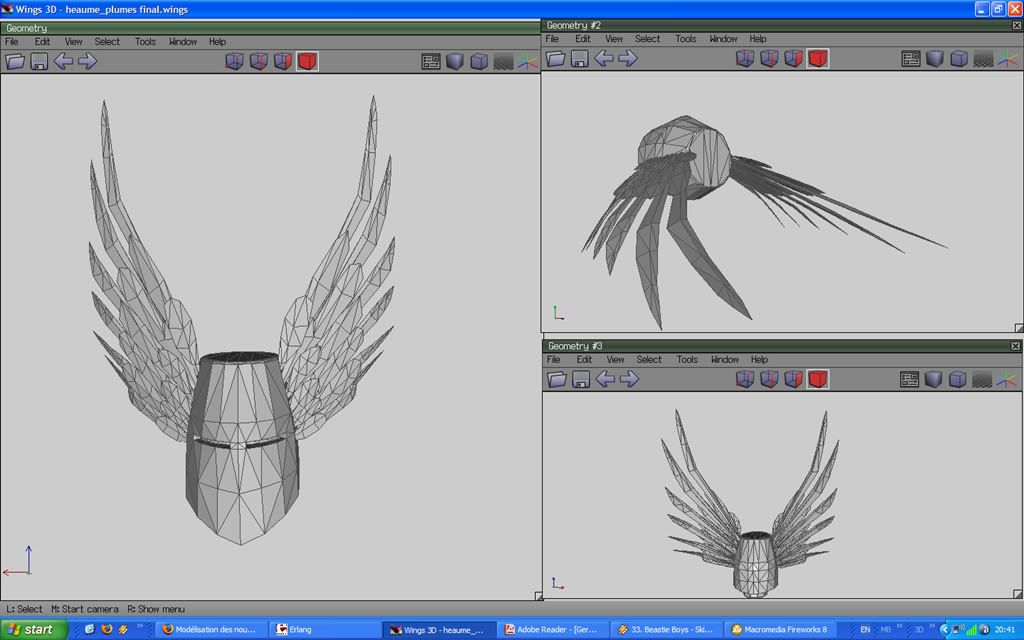Screen dimensions: 1024x640
Task: Open the File menu in main Geometry window
Action: point(12,42)
